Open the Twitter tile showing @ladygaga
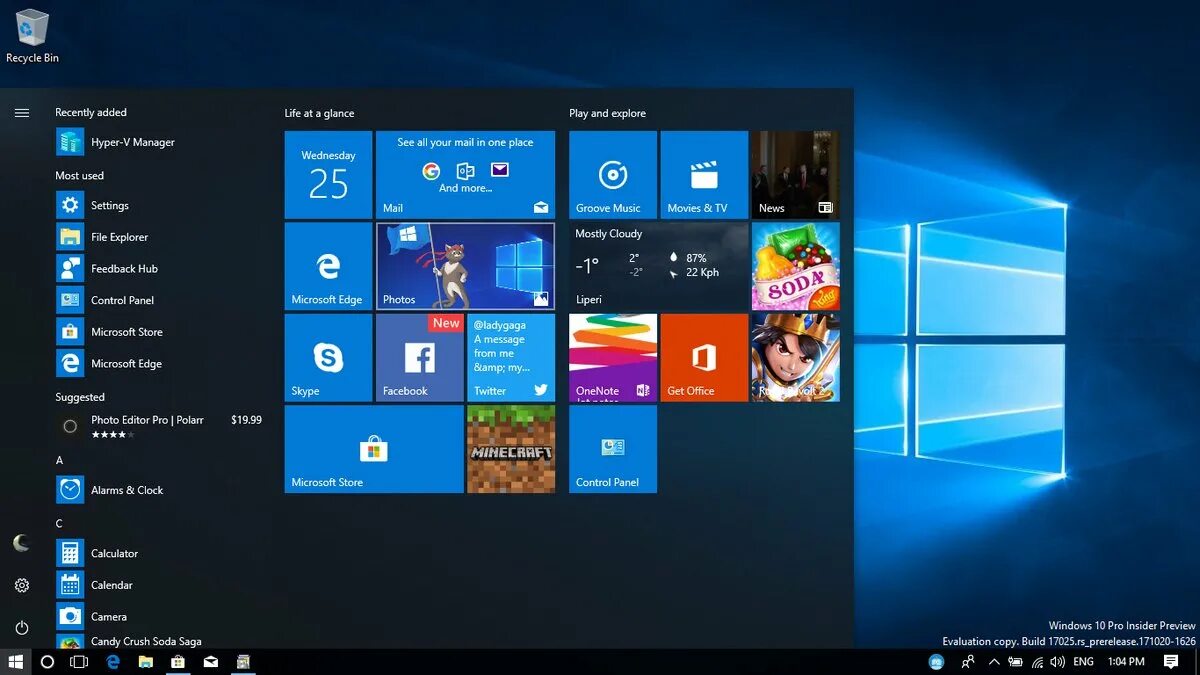 pyautogui.click(x=511, y=358)
